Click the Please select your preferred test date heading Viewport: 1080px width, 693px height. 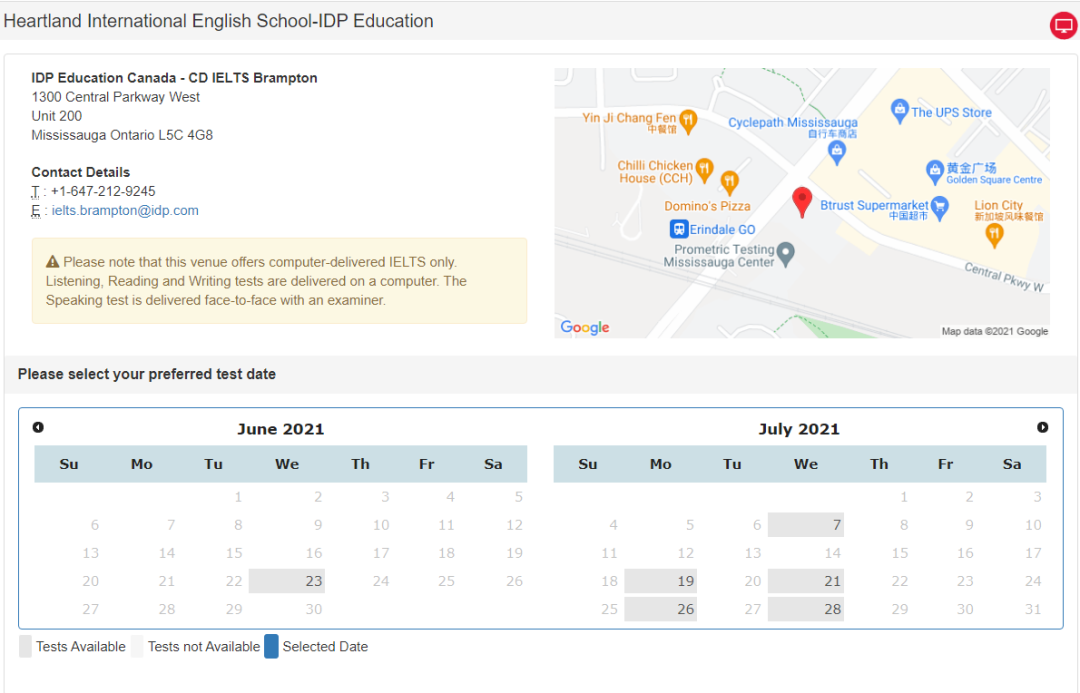click(x=147, y=374)
